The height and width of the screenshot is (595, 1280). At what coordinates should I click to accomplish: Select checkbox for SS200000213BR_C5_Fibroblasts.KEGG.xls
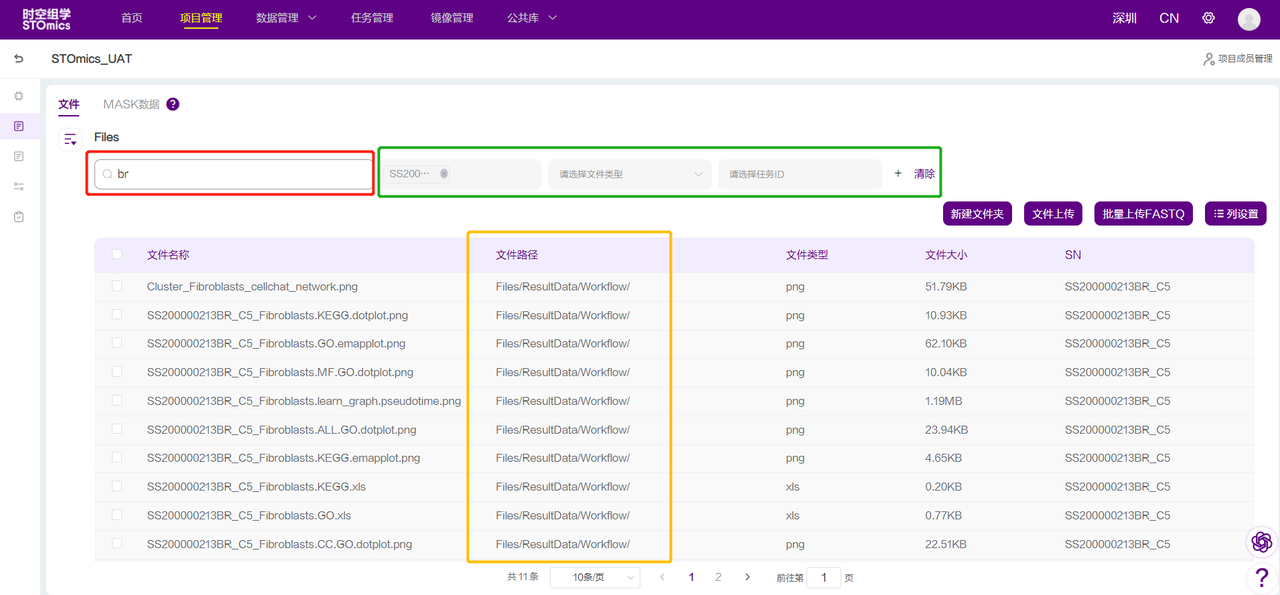(x=117, y=486)
